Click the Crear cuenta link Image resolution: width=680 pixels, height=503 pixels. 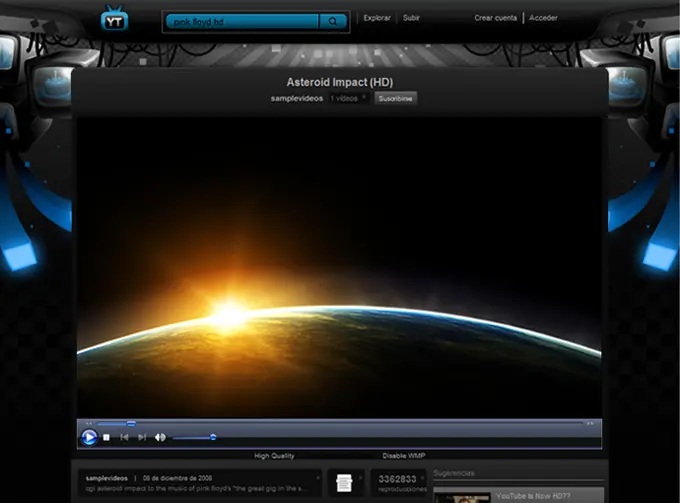point(495,18)
